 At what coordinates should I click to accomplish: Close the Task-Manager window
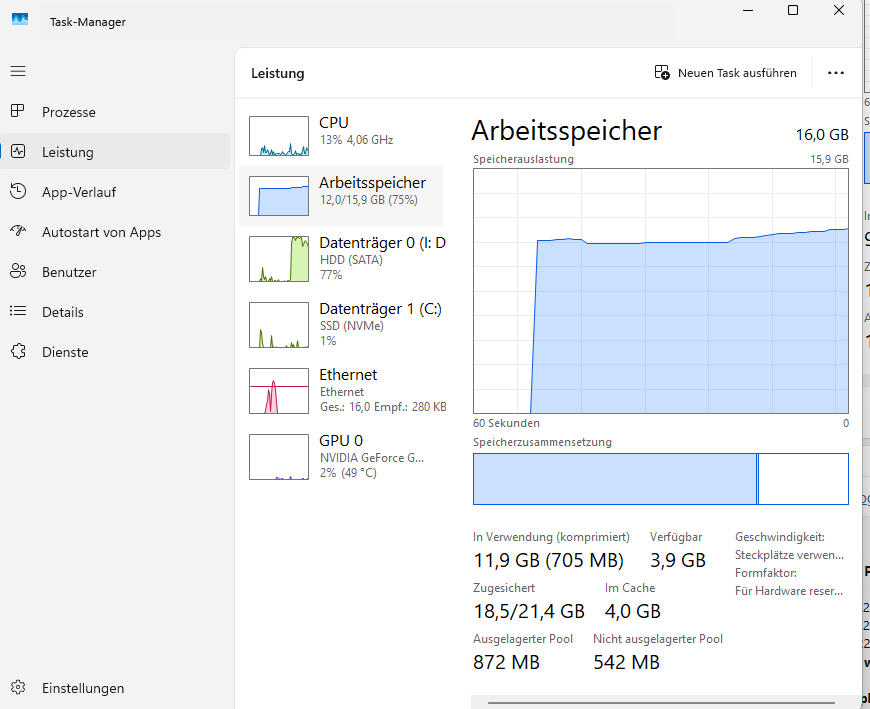(839, 10)
